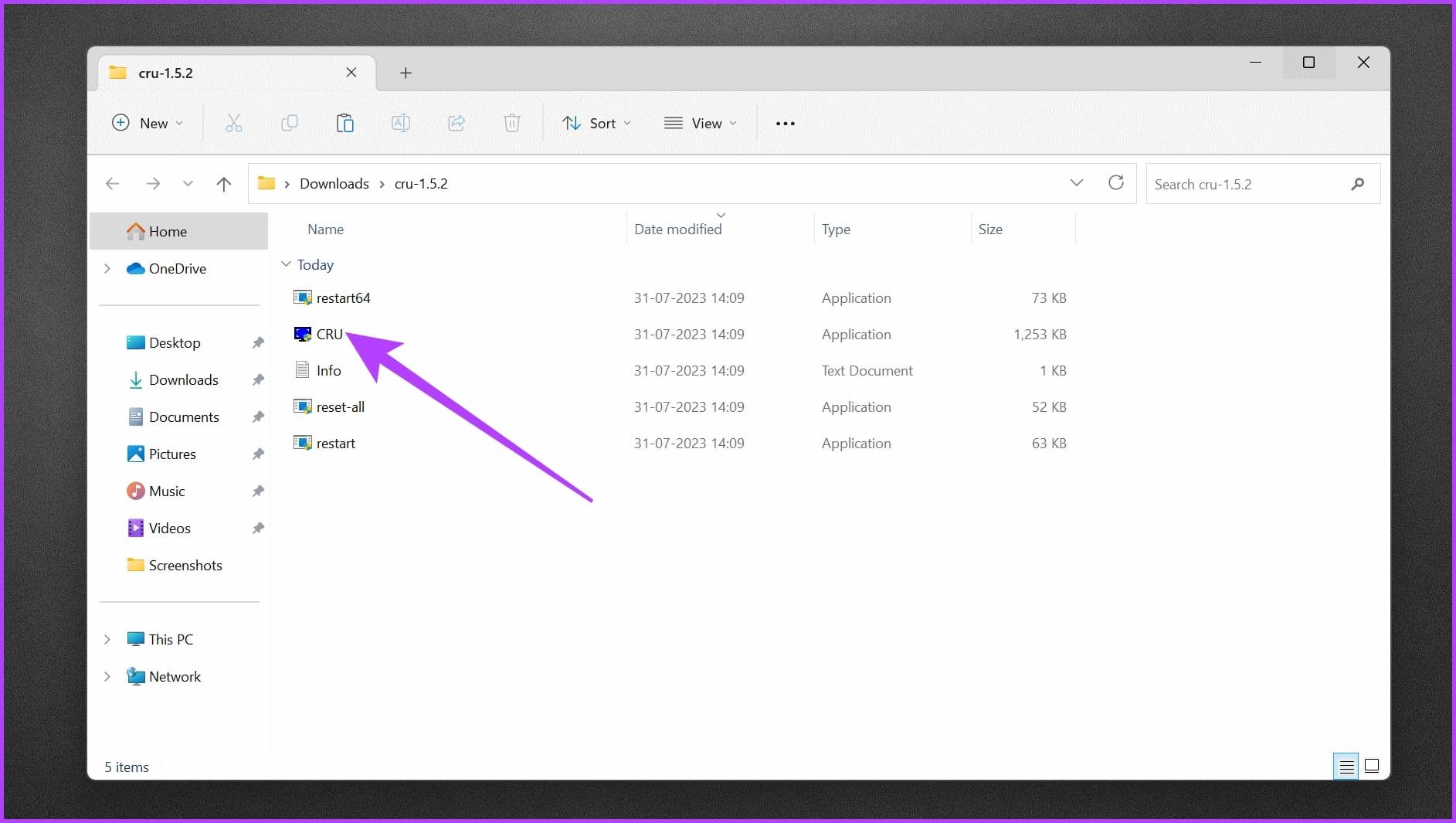Click the Paste clipboard icon
Viewport: 1456px width, 823px height.
pos(344,124)
